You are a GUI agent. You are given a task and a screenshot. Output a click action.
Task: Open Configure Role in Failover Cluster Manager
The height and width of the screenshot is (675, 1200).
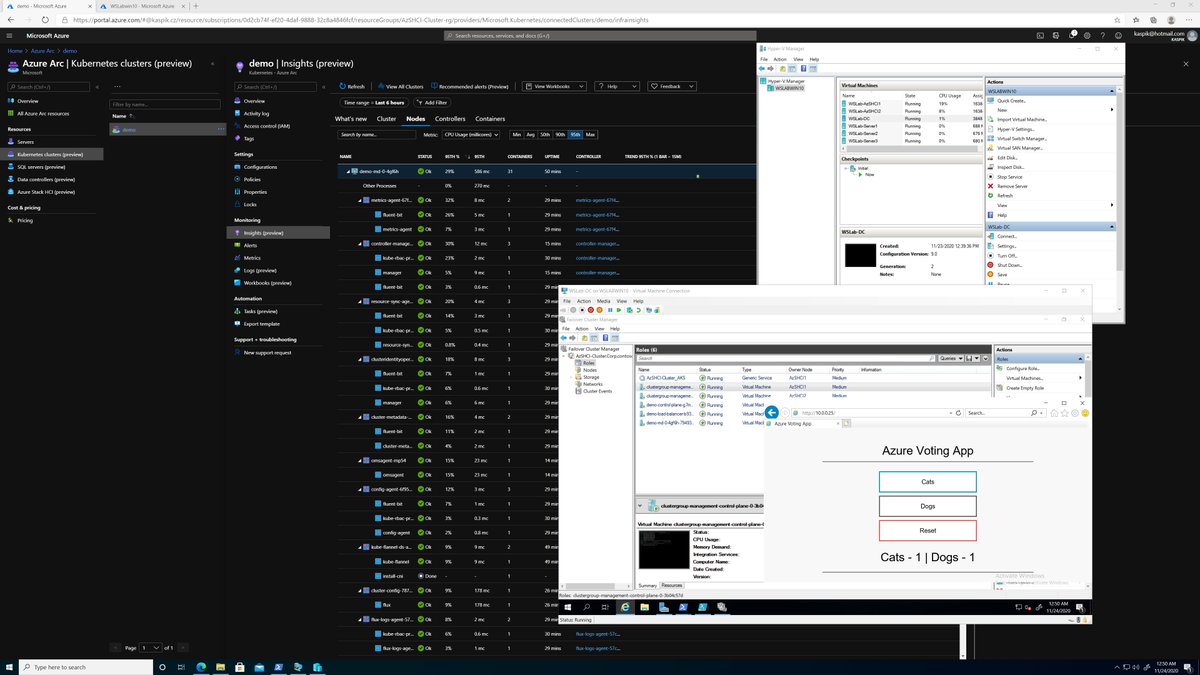pyautogui.click(x=1022, y=369)
